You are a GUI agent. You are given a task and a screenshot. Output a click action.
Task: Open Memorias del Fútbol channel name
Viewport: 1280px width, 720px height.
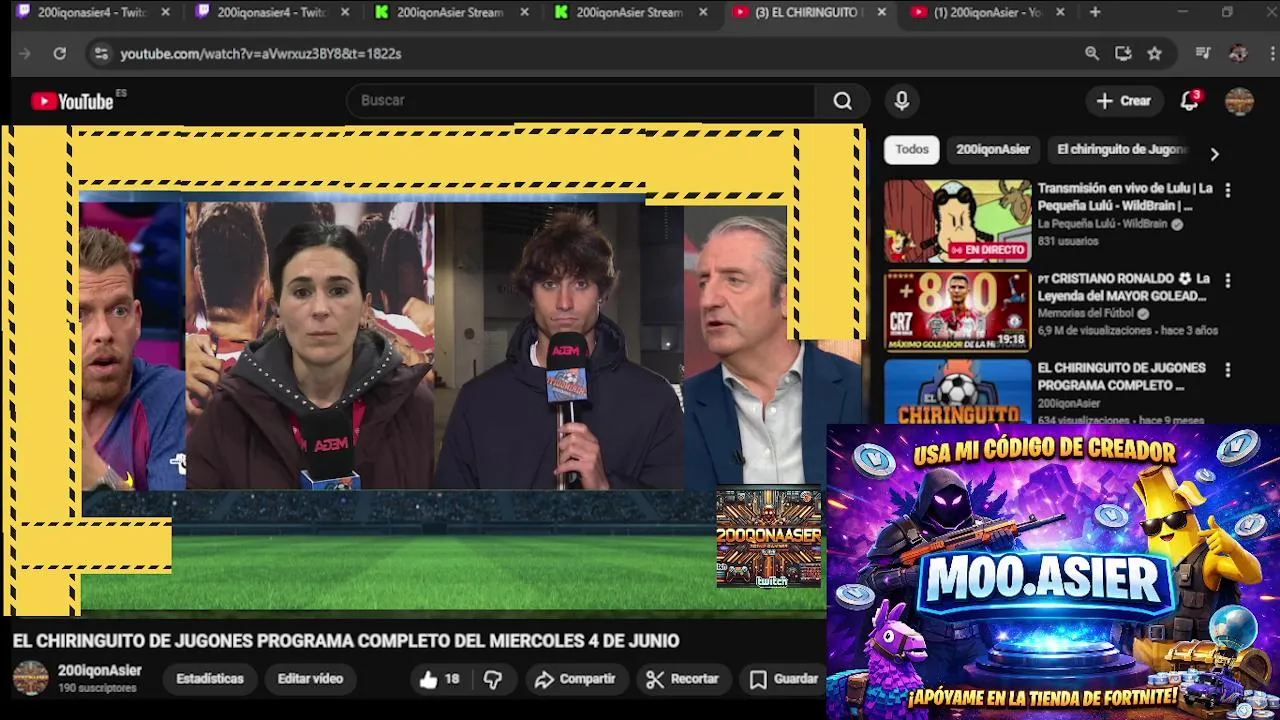[x=1086, y=313]
